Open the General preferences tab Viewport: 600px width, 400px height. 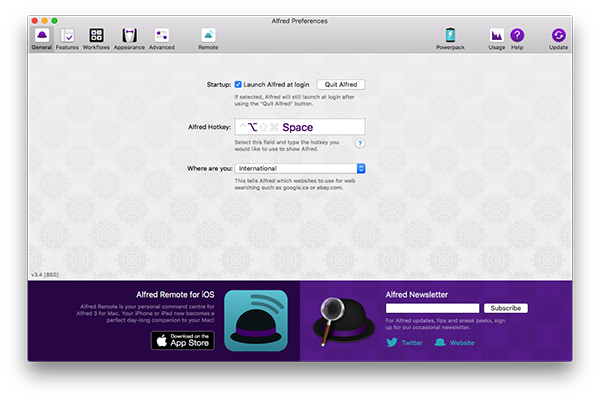pos(42,39)
